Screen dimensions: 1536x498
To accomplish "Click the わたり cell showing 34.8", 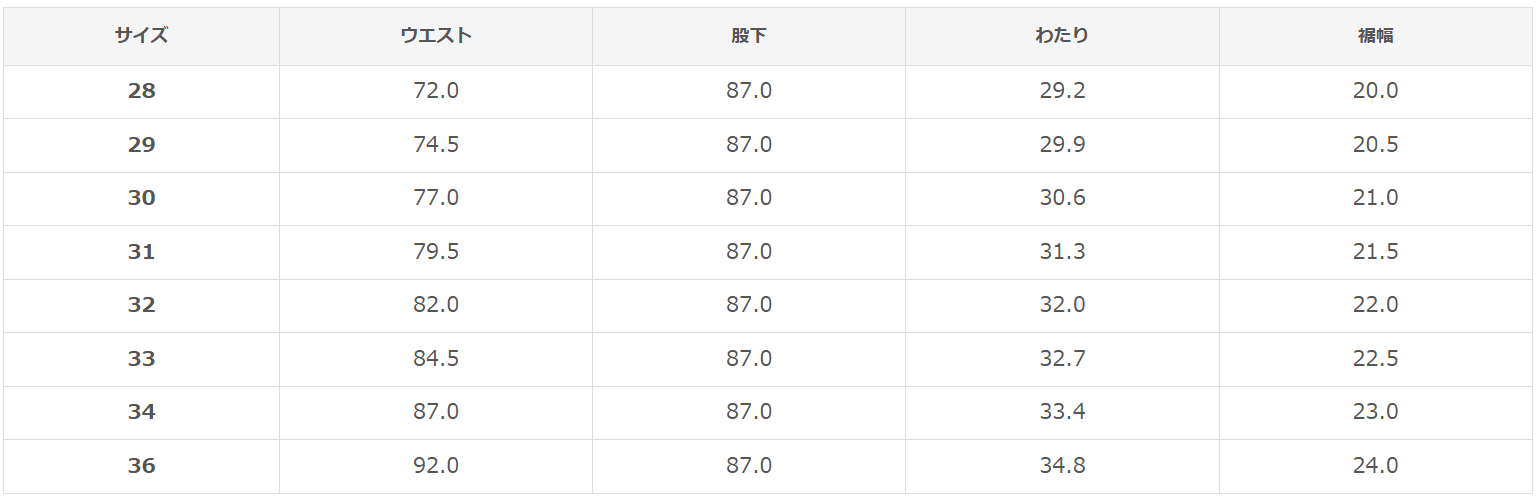I will 1062,465.
